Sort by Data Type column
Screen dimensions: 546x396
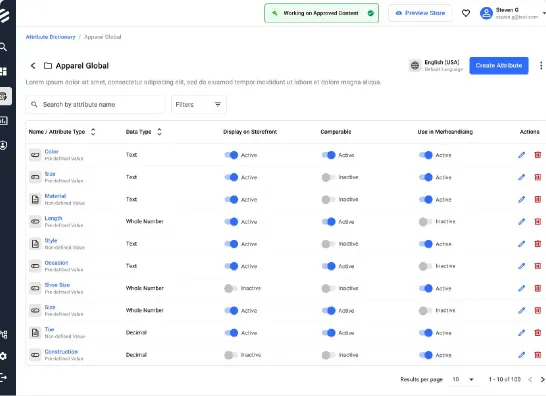tap(159, 132)
